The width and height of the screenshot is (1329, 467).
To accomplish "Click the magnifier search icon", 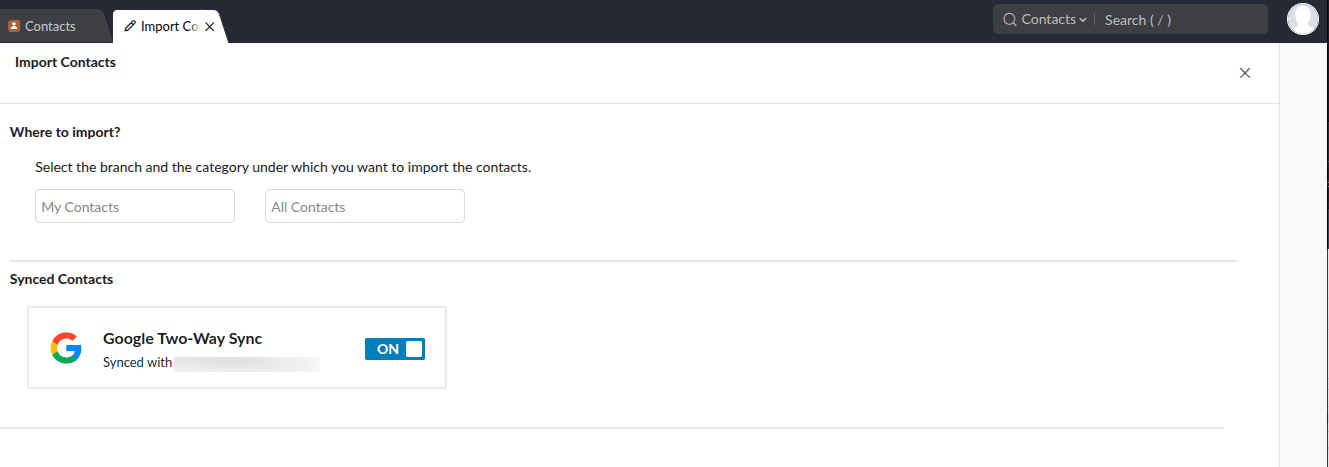I will (x=1010, y=20).
